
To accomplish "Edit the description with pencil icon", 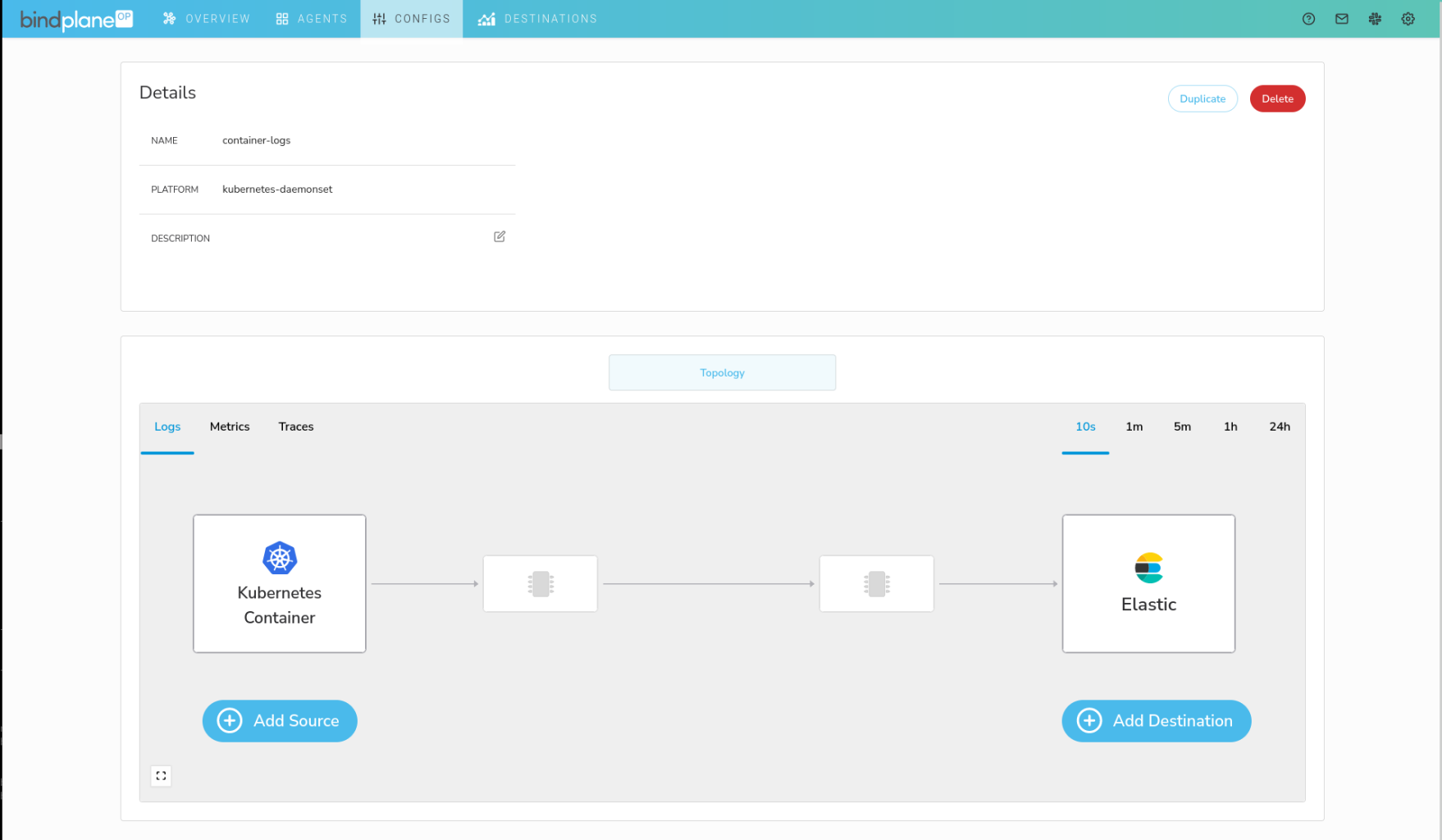I will [500, 236].
